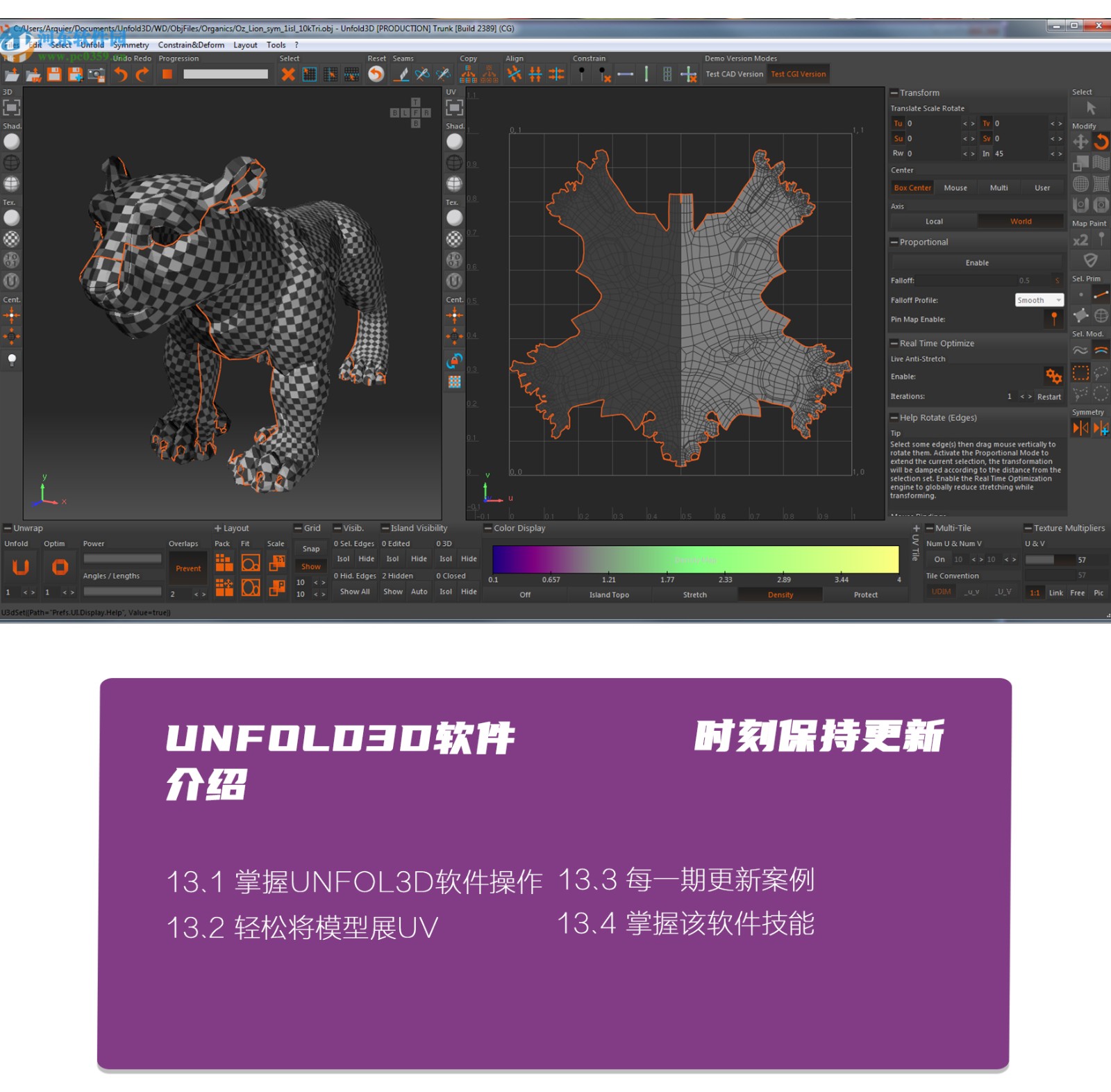Click the Undo arrow in toolbar
Screen dimensions: 1111x1092
pyautogui.click(x=121, y=74)
